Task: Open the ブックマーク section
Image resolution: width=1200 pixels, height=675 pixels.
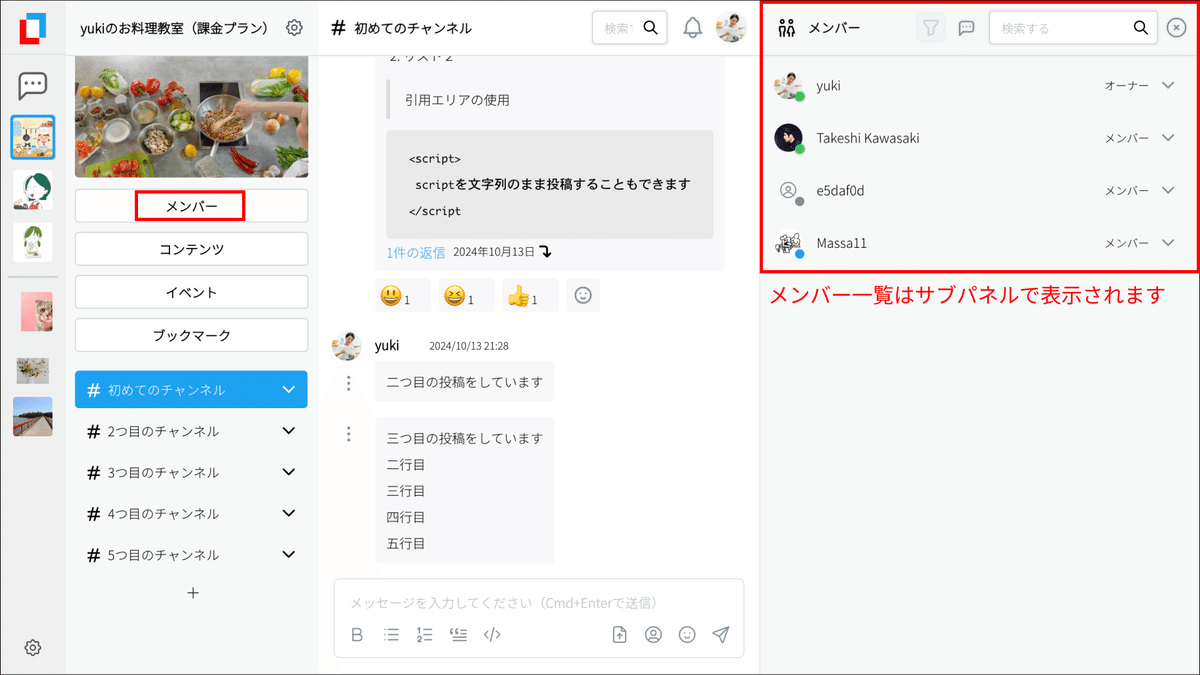Action: click(x=191, y=335)
